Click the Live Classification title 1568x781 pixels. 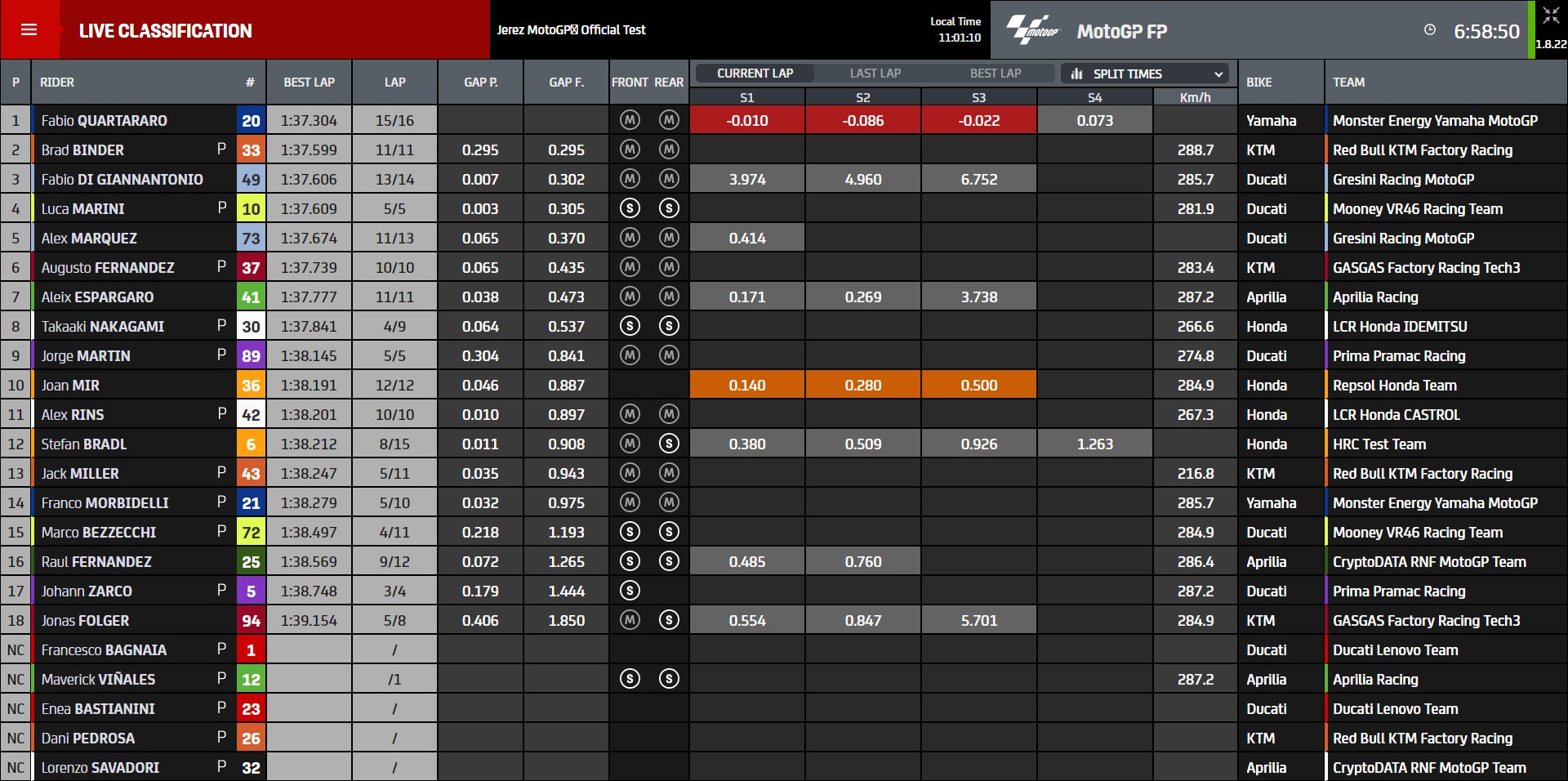pos(166,31)
